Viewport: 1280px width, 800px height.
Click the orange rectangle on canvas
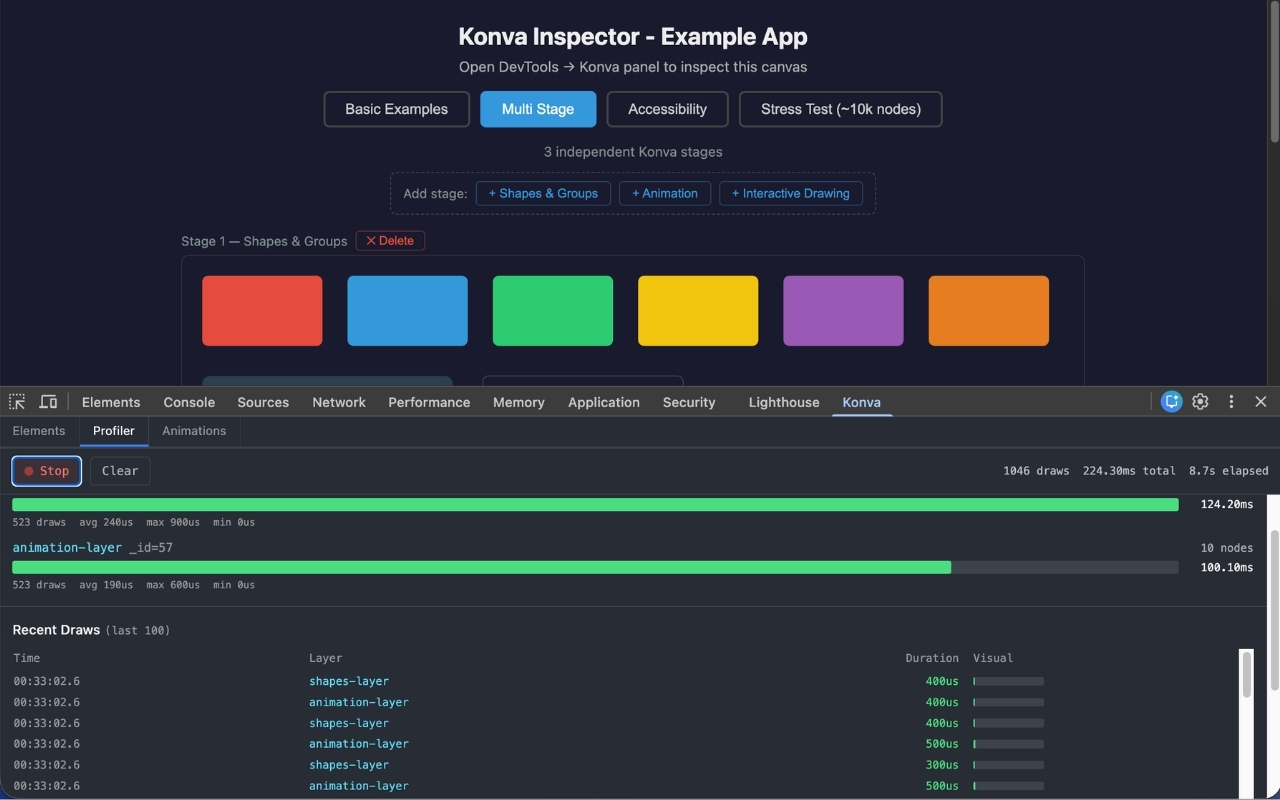(x=989, y=311)
